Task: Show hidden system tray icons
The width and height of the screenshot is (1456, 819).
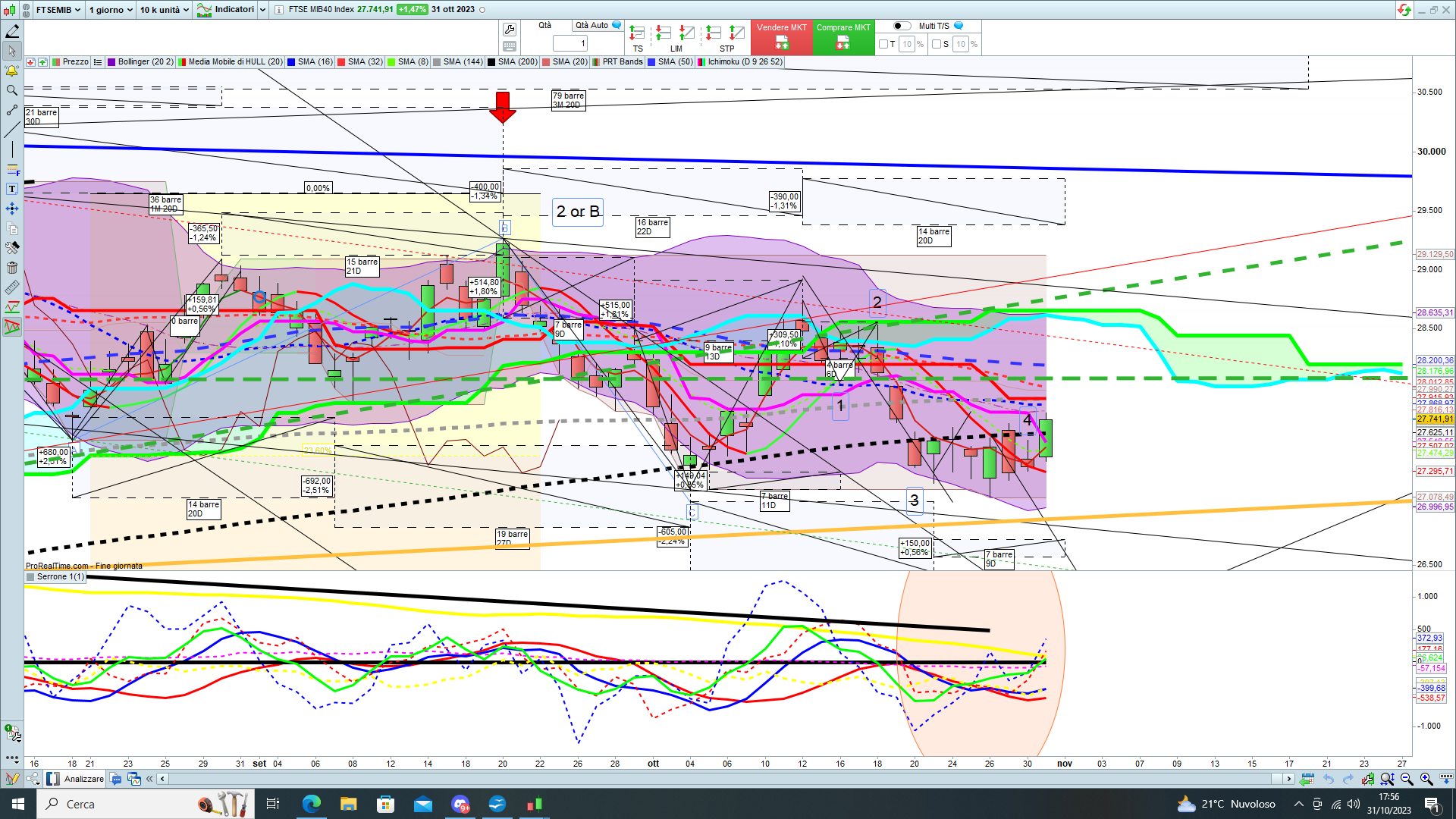Action: [1299, 804]
